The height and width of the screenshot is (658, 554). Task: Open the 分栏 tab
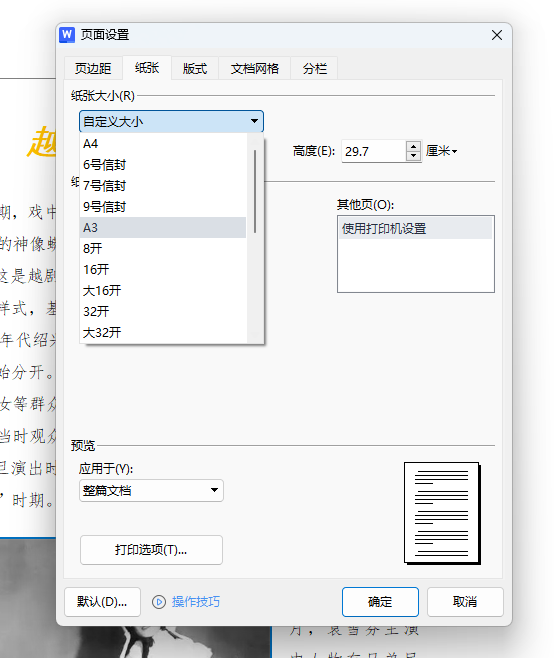(314, 68)
